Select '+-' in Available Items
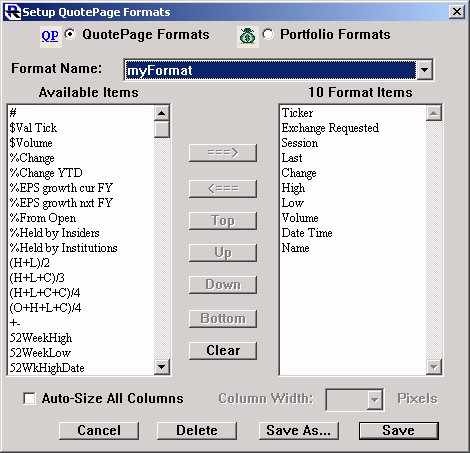470x453 pixels. point(81,323)
